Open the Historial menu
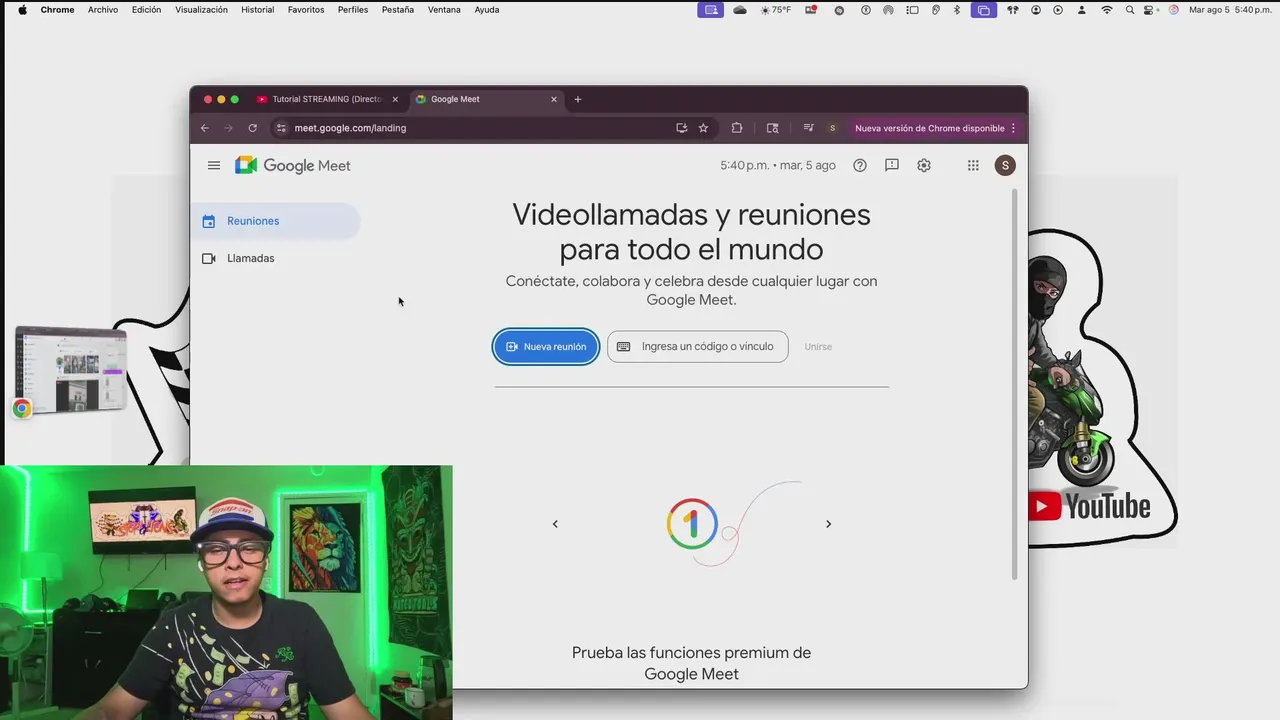This screenshot has width=1280, height=720. click(257, 10)
